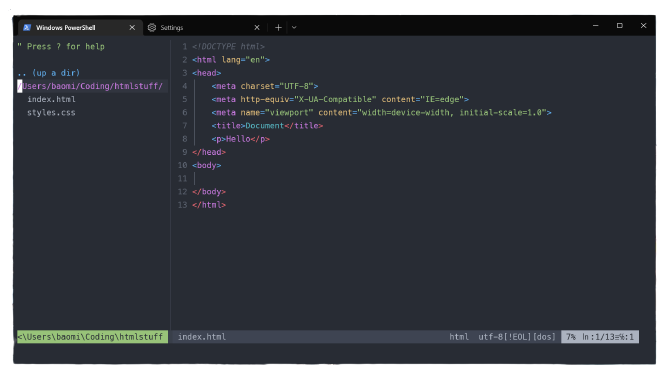This screenshot has width=666, height=375.
Task: Click the meta http-equiv X-UA-Compatible line
Action: tap(340, 99)
